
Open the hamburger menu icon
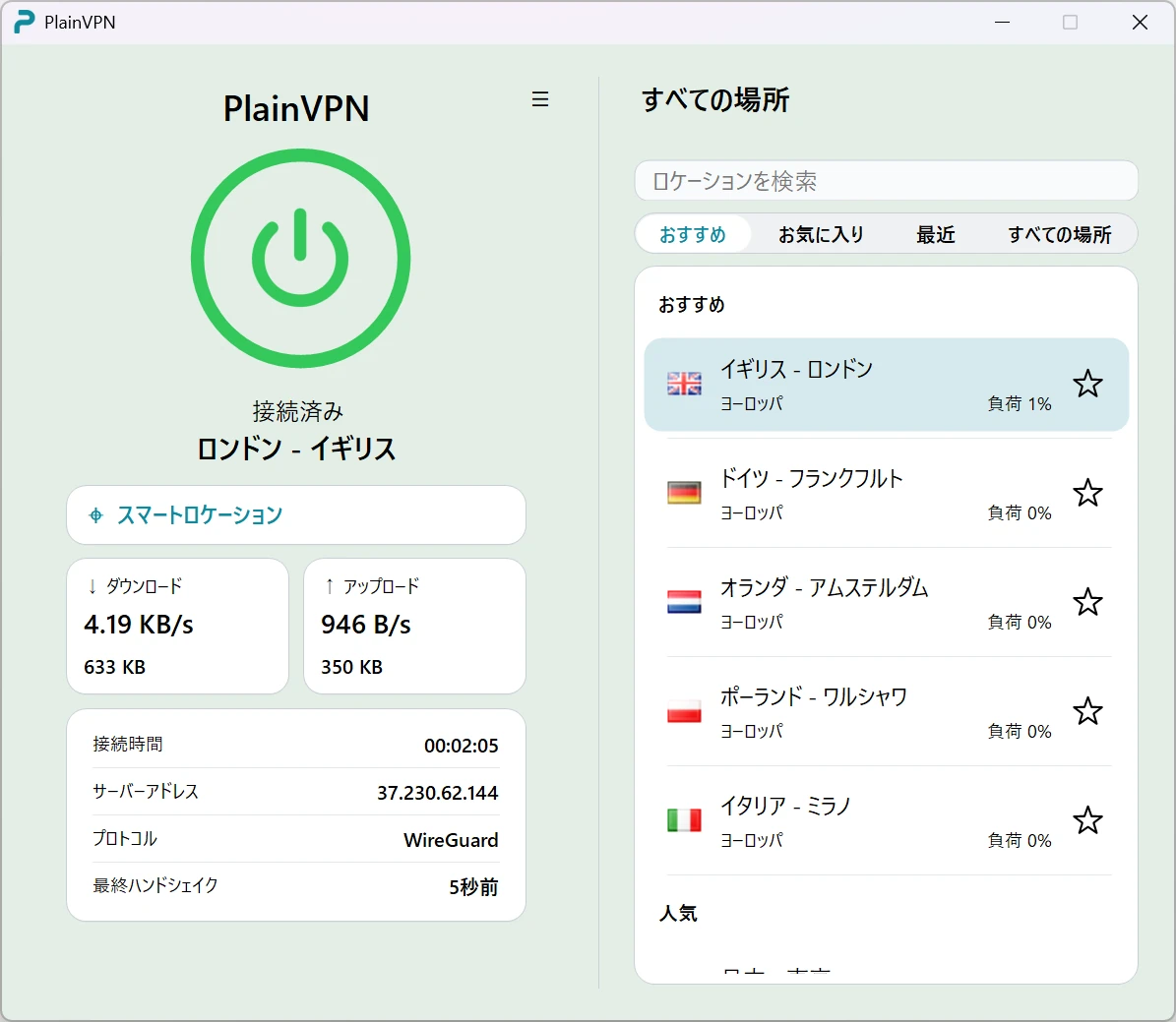click(540, 99)
